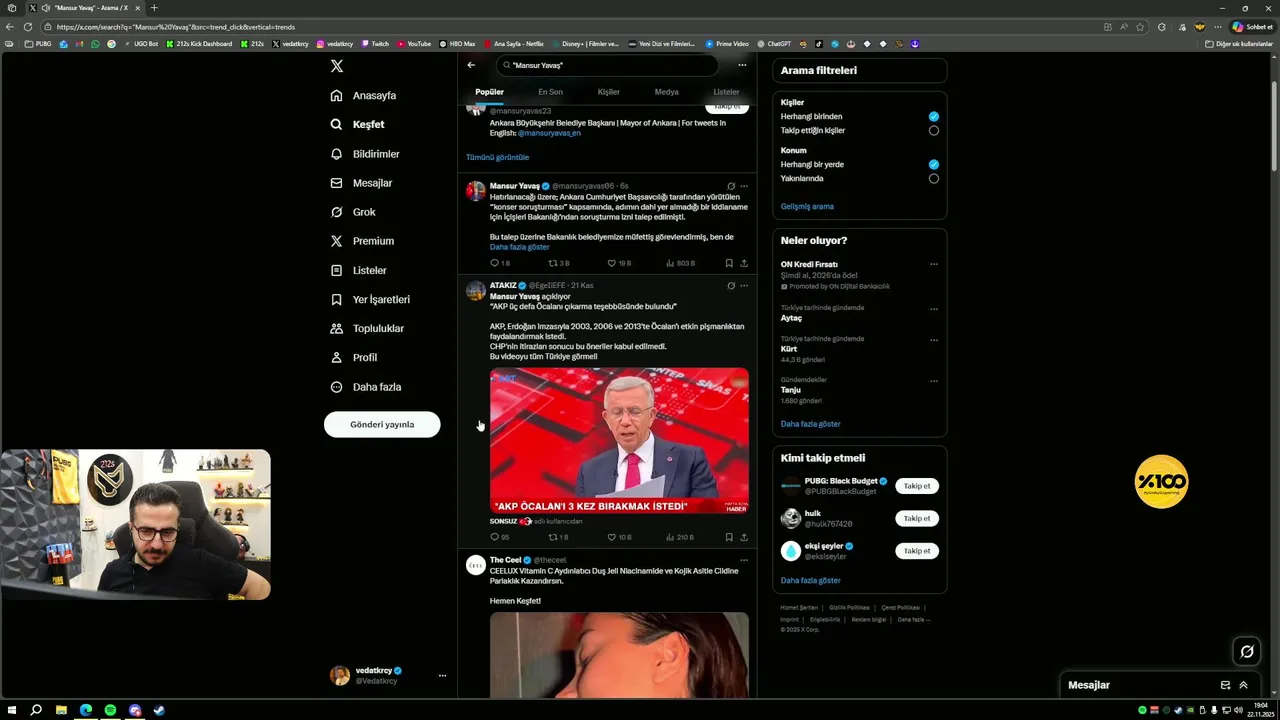Viewport: 1280px width, 720px height.
Task: Open YouTube bookmark in bookmarks bar
Action: pos(414,44)
